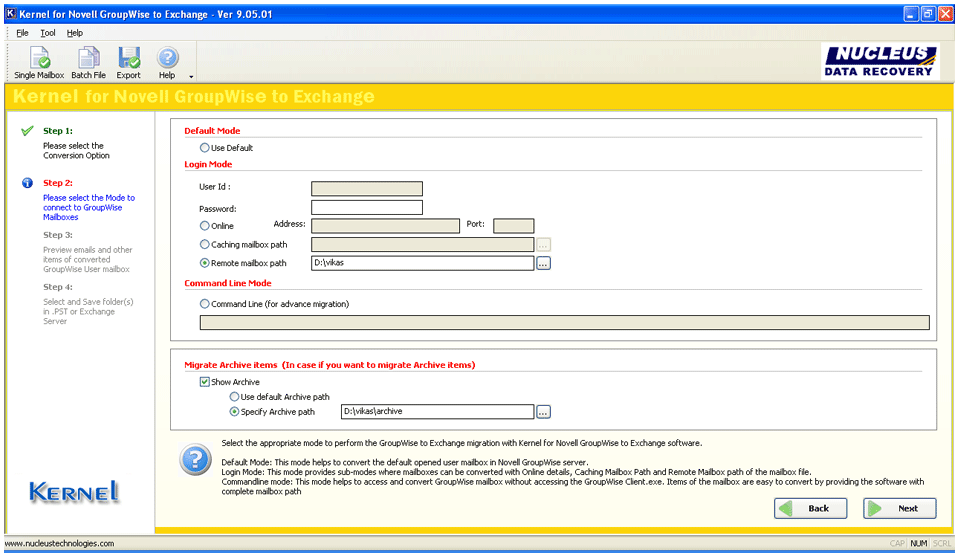
Task: Open the Tool menu
Action: pyautogui.click(x=48, y=33)
